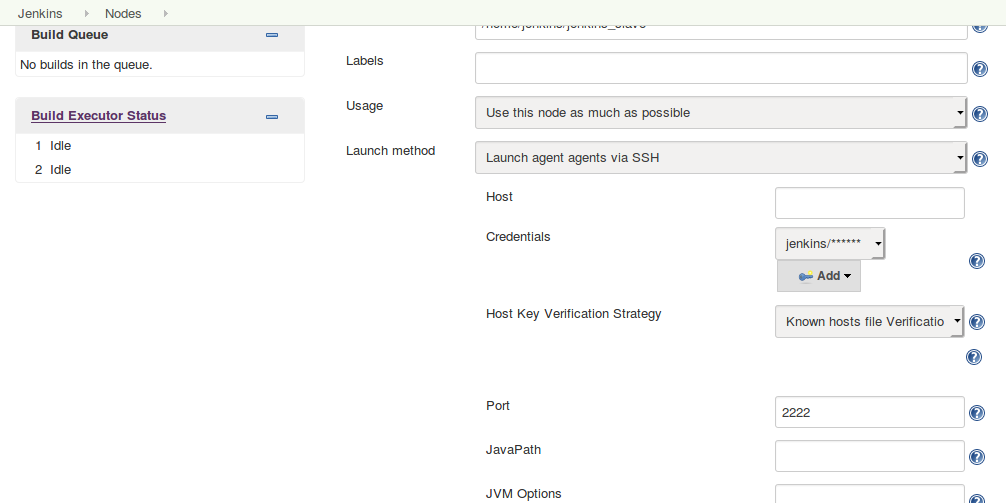Open help for Host Key Verification Strategy dropdown

976,321
